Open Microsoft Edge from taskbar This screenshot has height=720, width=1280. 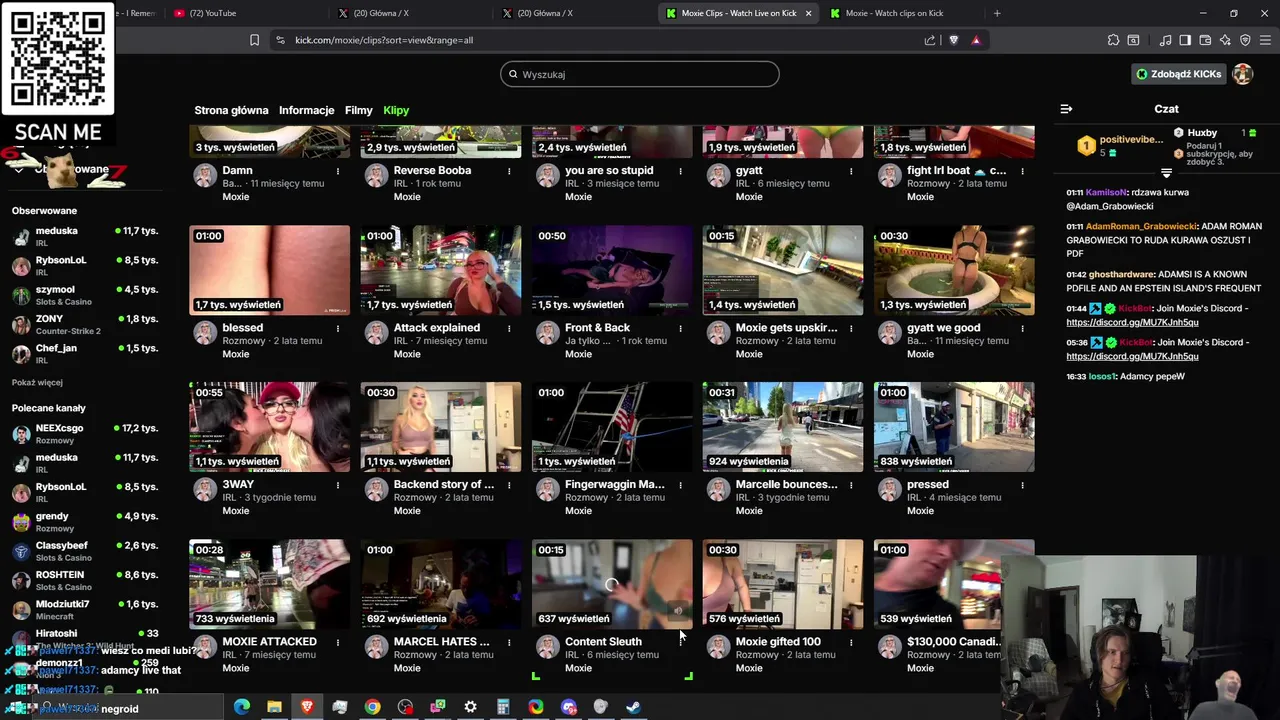[x=242, y=707]
